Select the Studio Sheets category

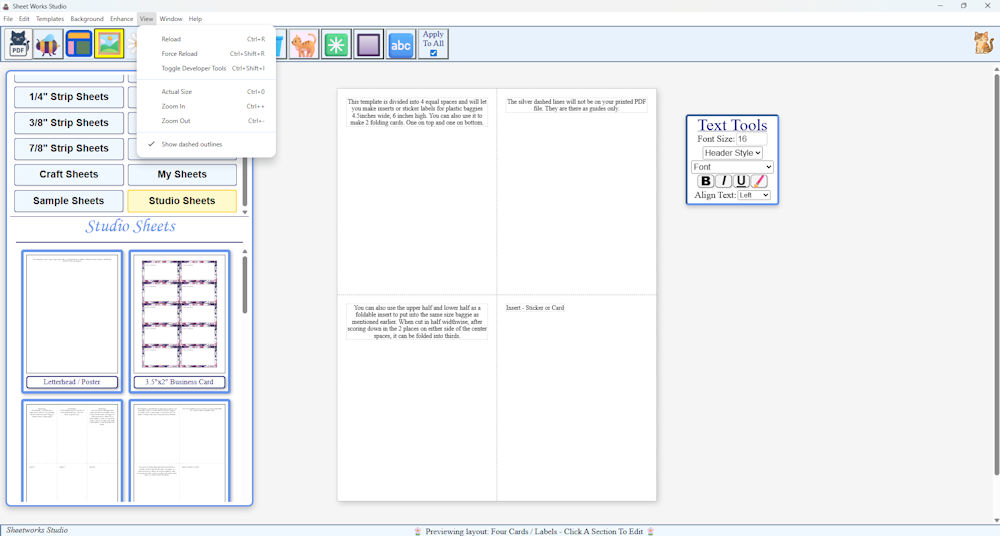coord(182,200)
